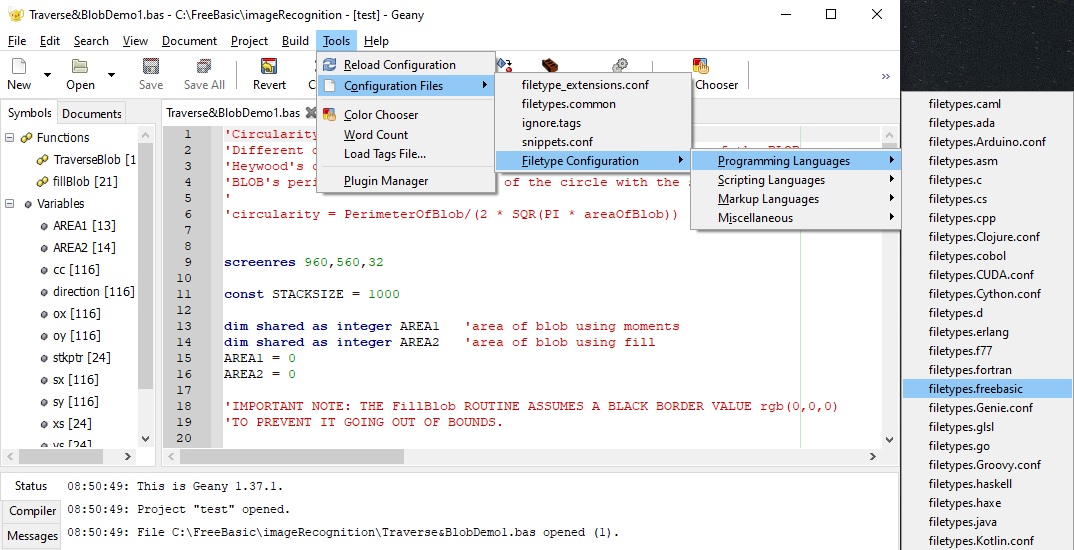Jump to TraverseBlob function symbol
Image resolution: width=1074 pixels, height=550 pixels.
coord(86,160)
